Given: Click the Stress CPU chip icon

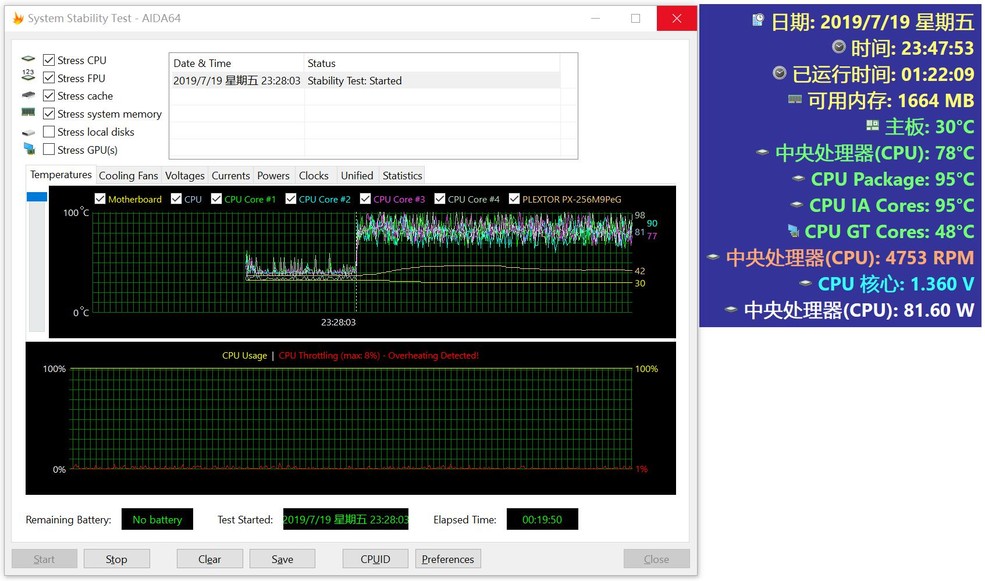Looking at the screenshot, I should (x=28, y=59).
